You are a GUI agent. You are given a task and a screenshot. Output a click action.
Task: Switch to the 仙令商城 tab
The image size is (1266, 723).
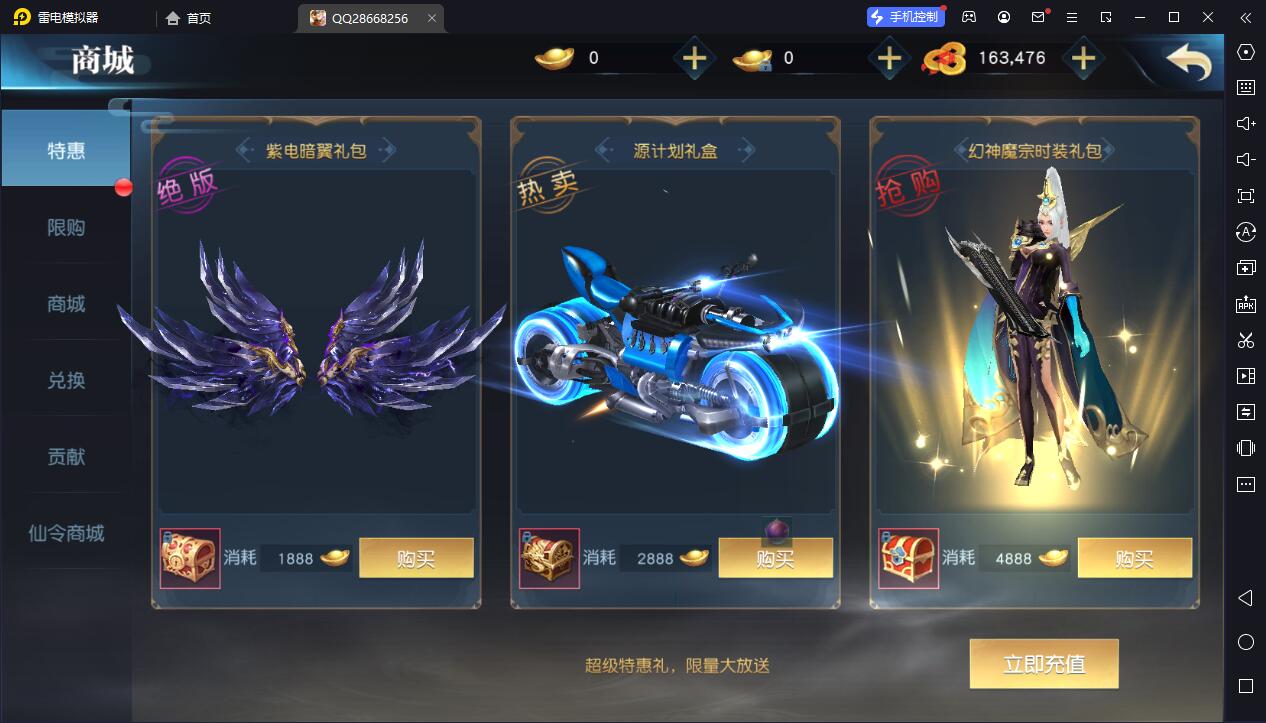pos(66,533)
